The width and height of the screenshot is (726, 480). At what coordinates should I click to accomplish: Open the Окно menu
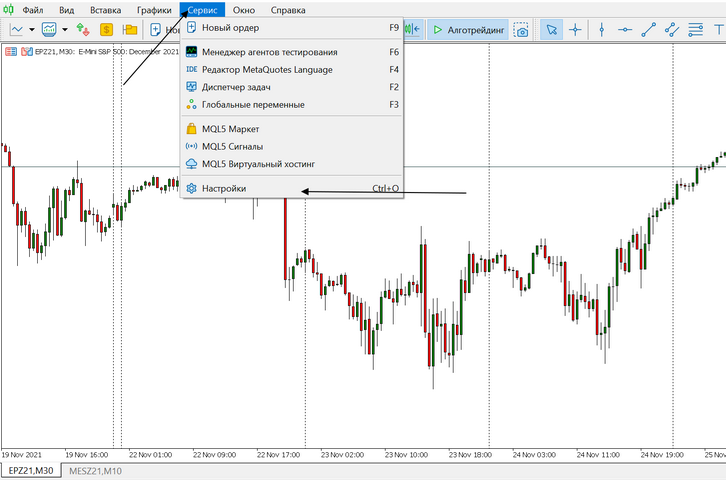(x=244, y=10)
